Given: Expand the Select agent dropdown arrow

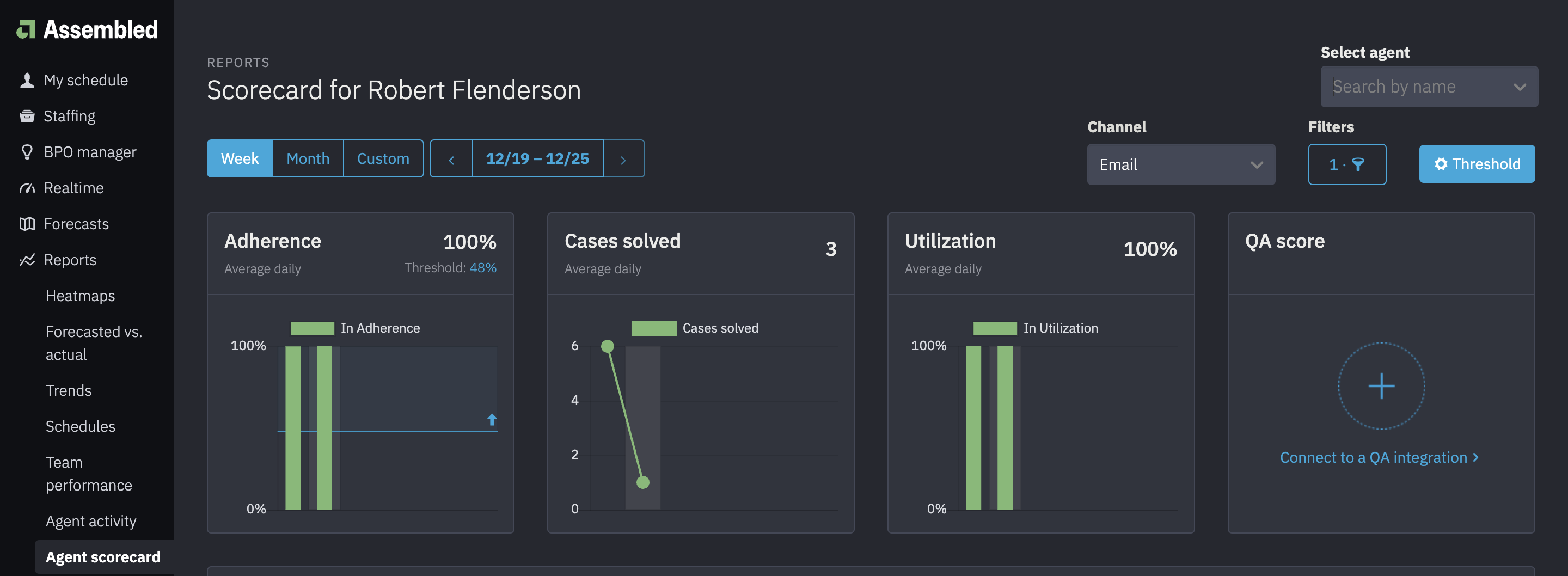Looking at the screenshot, I should 1520,87.
